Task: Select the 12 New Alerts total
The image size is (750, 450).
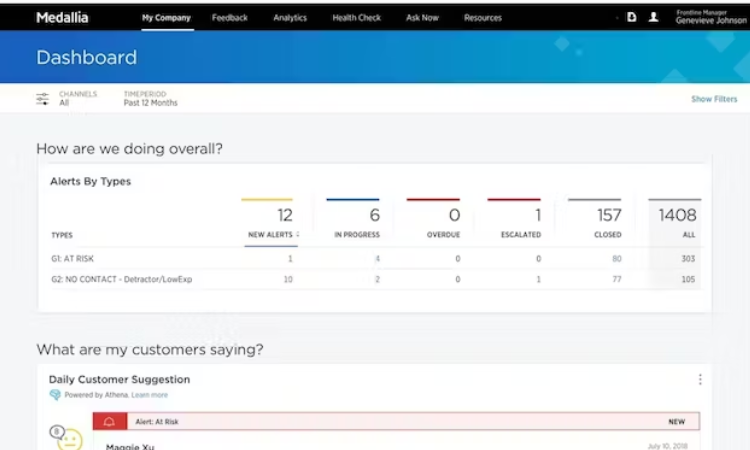Action: point(285,215)
